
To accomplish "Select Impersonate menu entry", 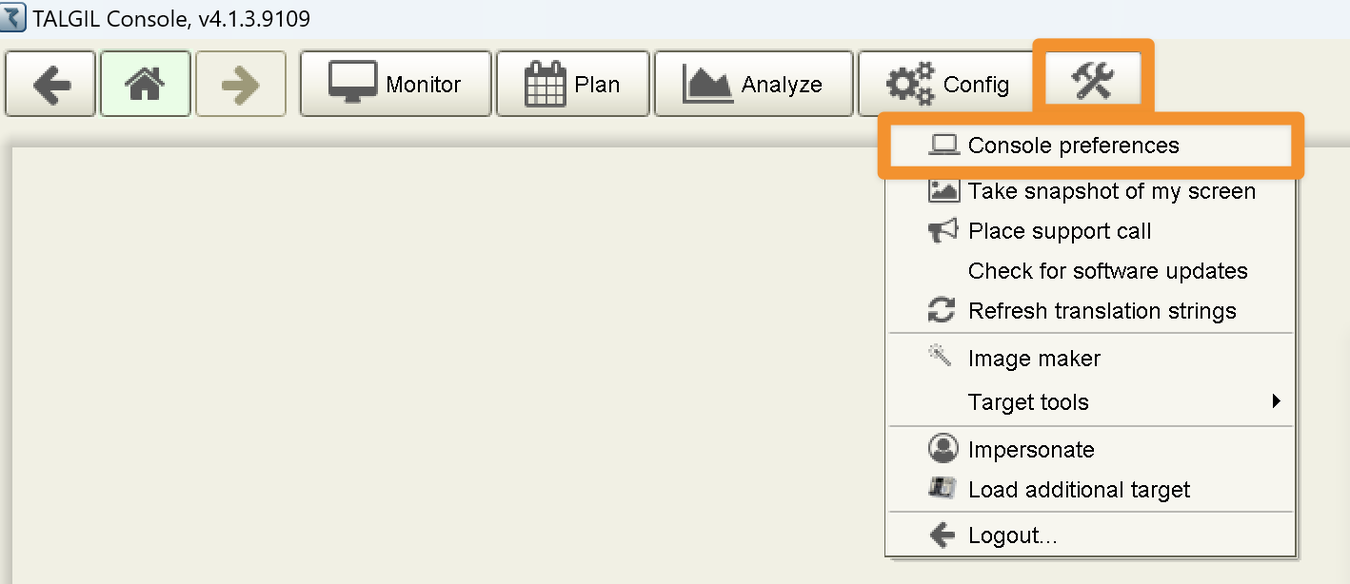I will tap(1091, 449).
